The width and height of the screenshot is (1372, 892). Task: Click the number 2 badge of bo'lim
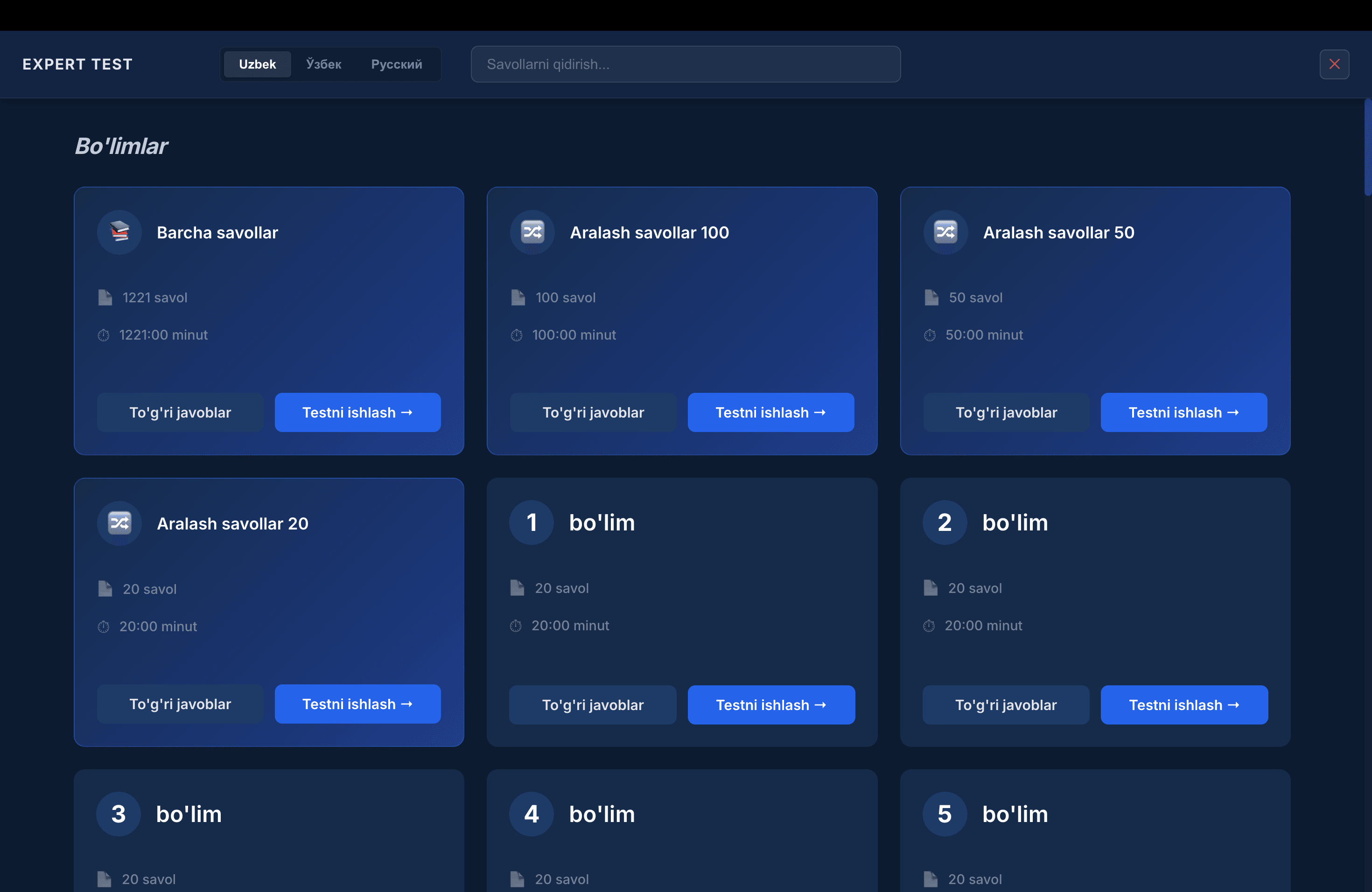tap(945, 523)
